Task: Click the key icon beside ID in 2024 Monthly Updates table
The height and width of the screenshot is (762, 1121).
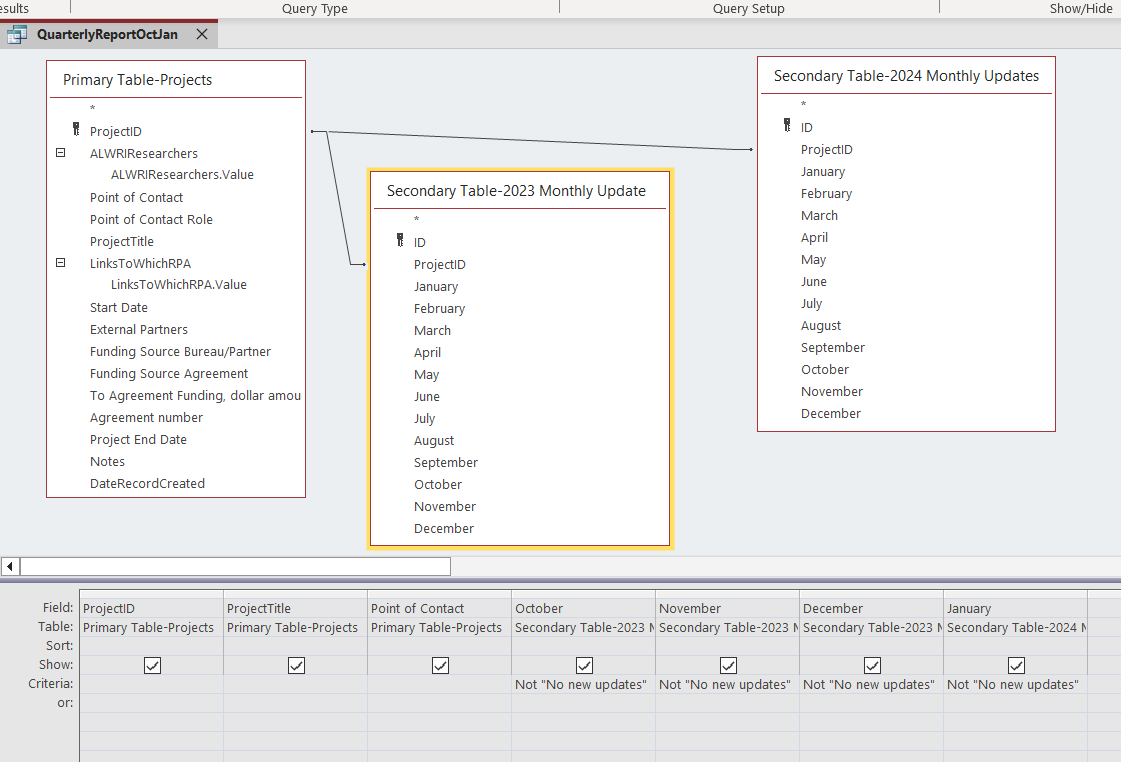Action: [787, 125]
